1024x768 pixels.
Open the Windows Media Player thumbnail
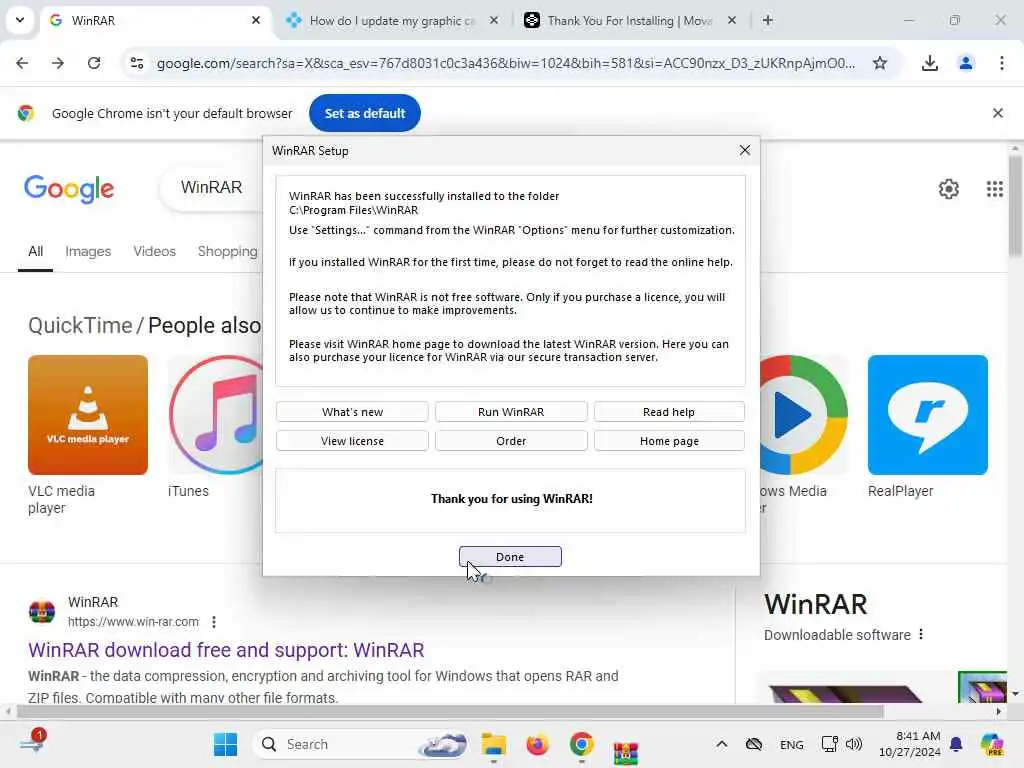[804, 415]
